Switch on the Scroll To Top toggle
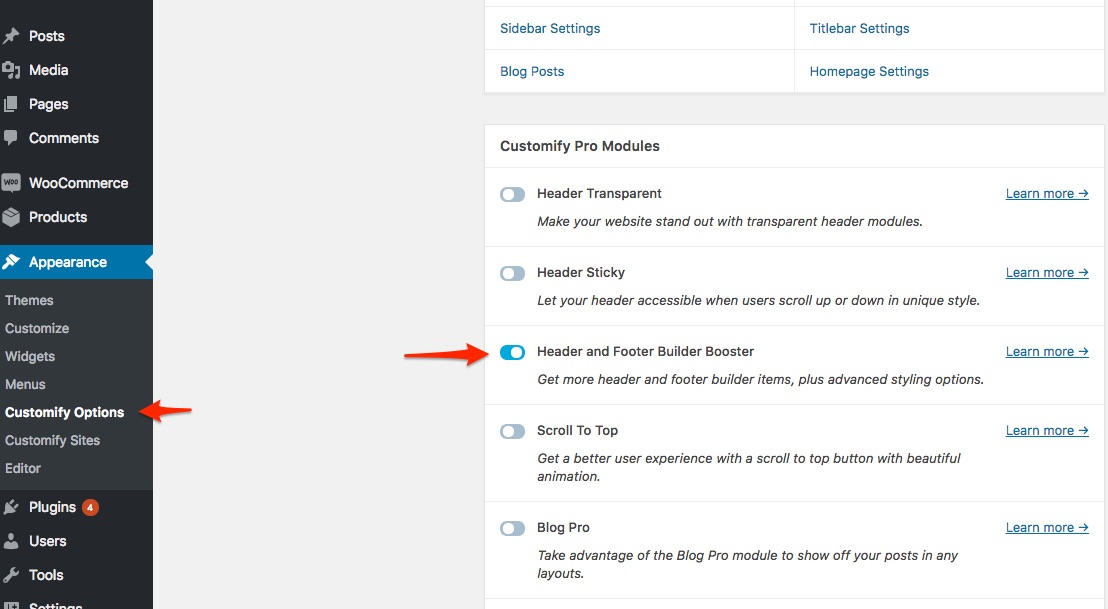 [512, 431]
